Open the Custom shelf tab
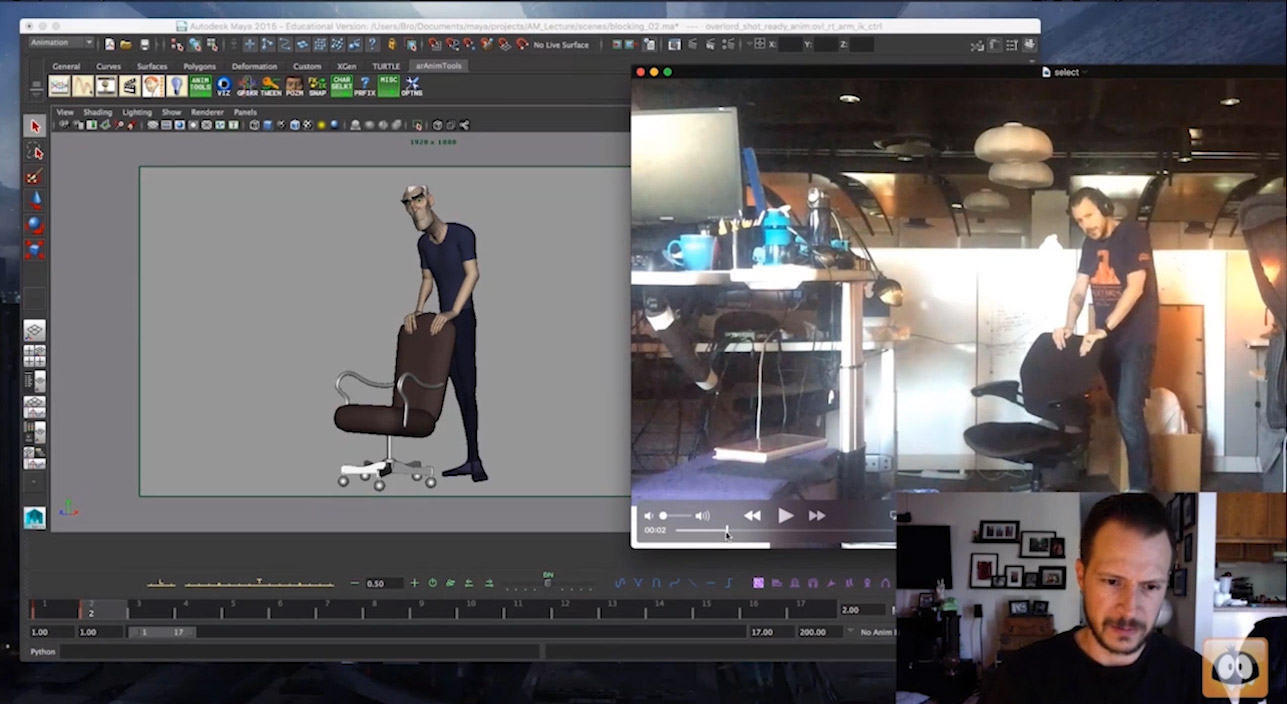 307,66
